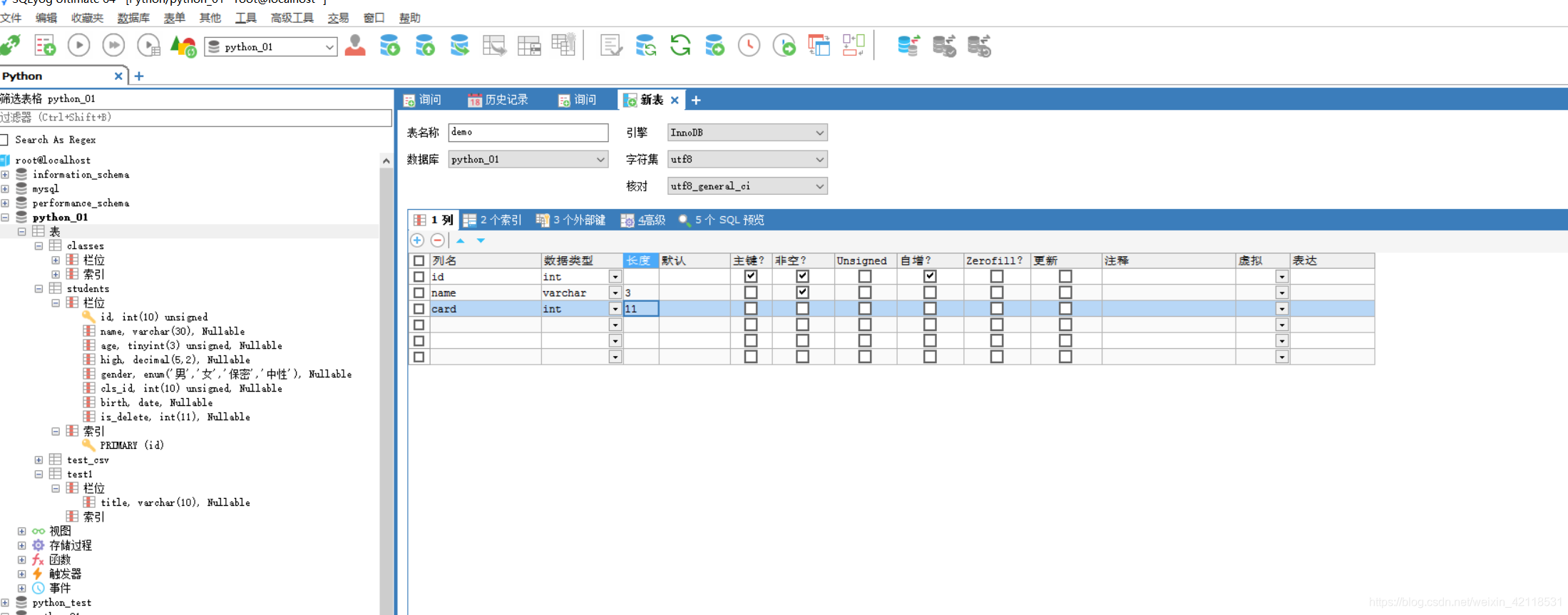Move column up with blue arrow
This screenshot has width=1568, height=615.
(x=461, y=240)
